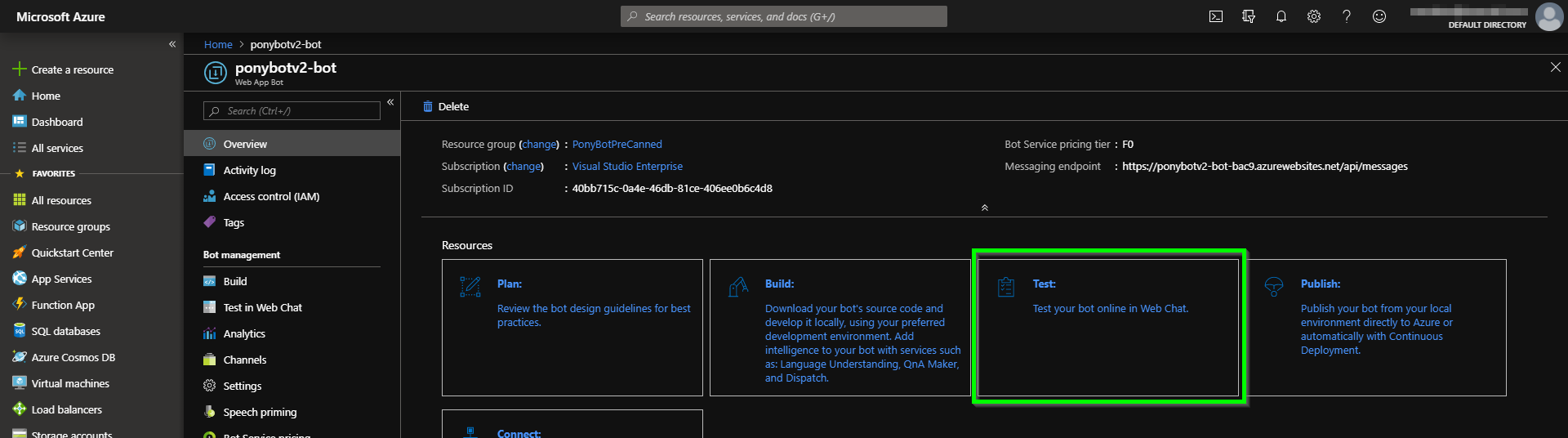
Task: Click change link for Subscription
Action: coord(523,166)
